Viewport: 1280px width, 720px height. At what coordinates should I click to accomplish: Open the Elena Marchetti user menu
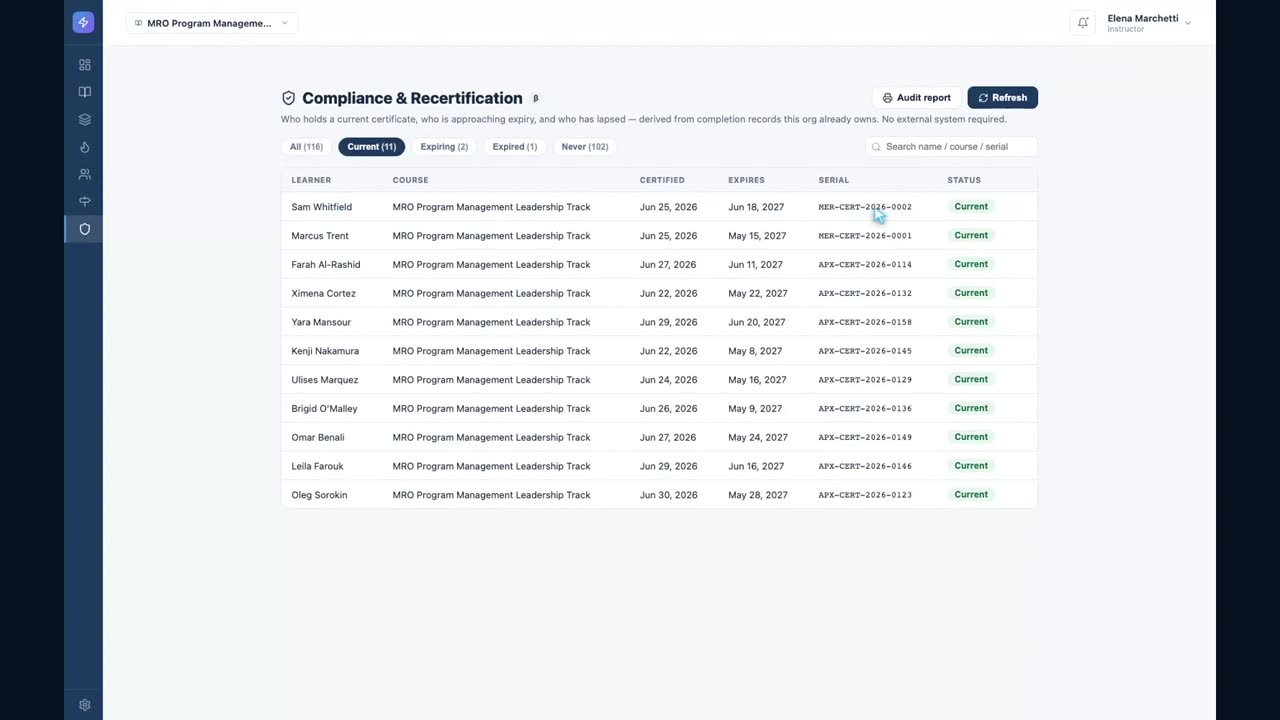[x=1149, y=23]
